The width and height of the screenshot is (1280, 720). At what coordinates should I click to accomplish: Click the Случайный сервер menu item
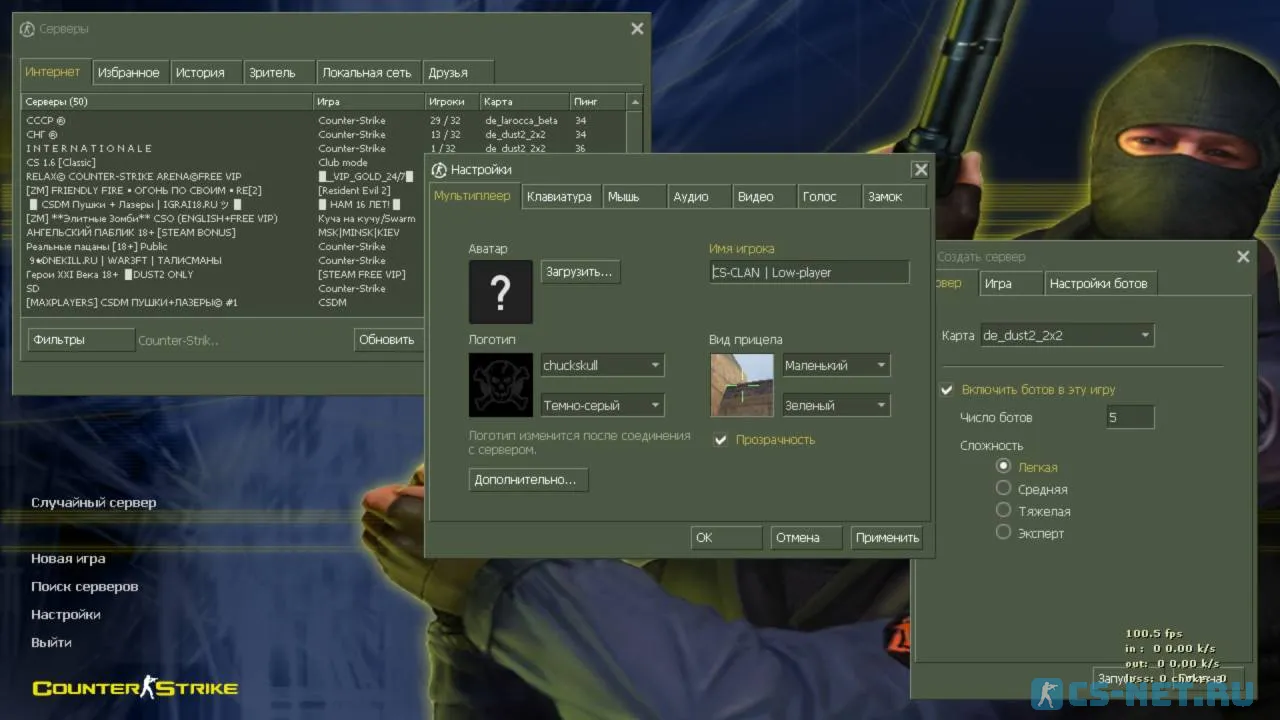point(94,503)
